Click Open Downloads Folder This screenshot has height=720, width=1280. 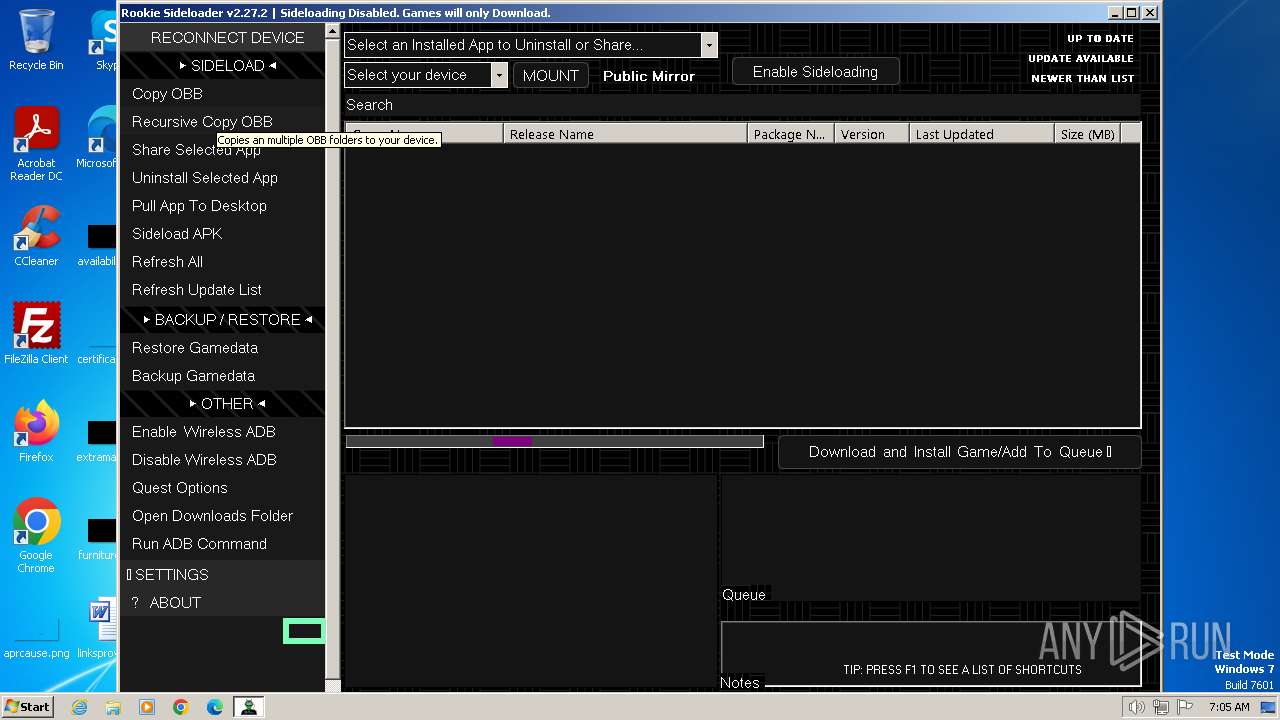pyautogui.click(x=222, y=516)
